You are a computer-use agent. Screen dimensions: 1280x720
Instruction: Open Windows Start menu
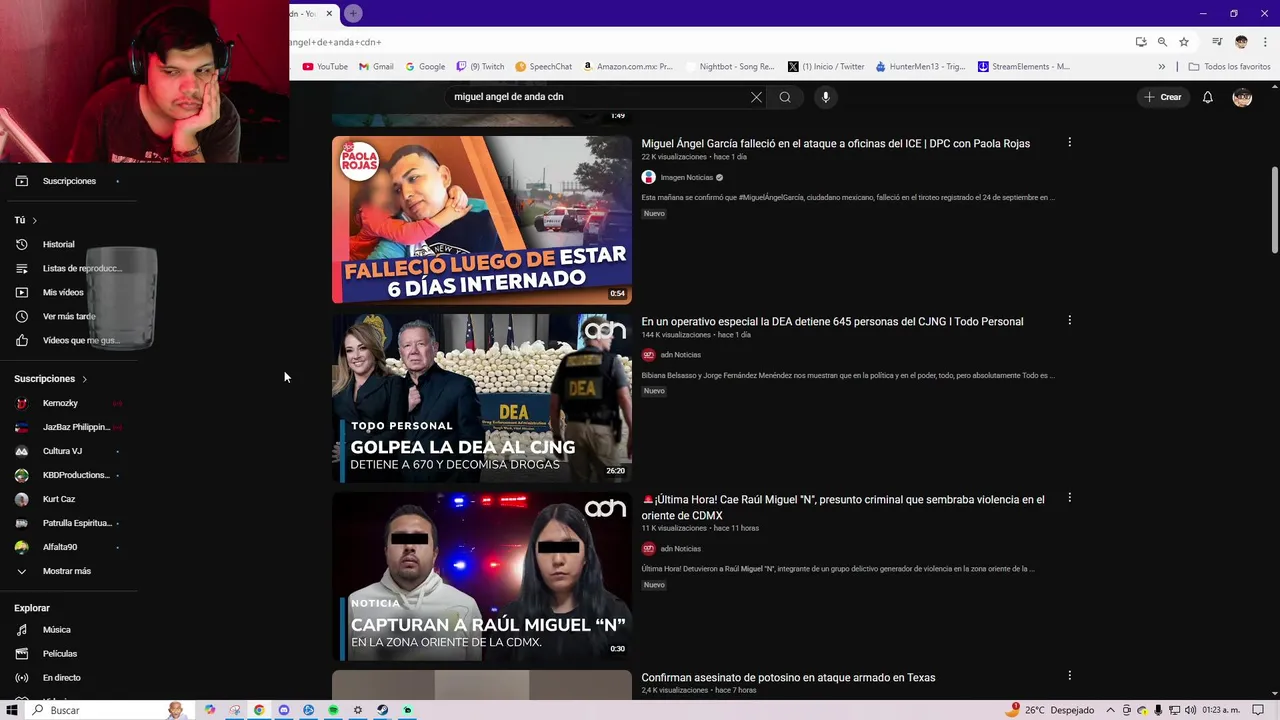[x=13, y=710]
